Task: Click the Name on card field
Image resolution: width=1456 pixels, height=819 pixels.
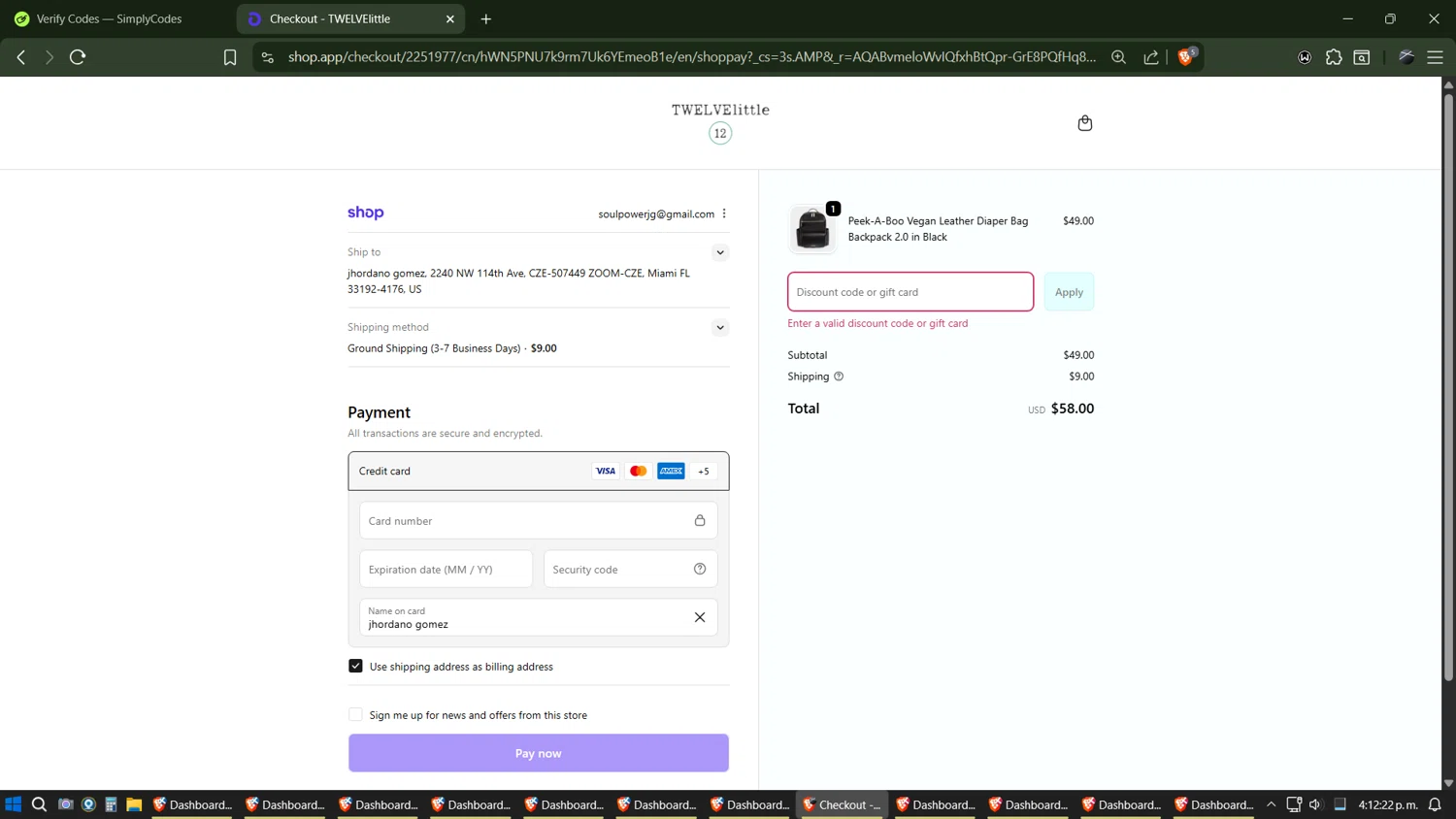Action: pyautogui.click(x=539, y=617)
